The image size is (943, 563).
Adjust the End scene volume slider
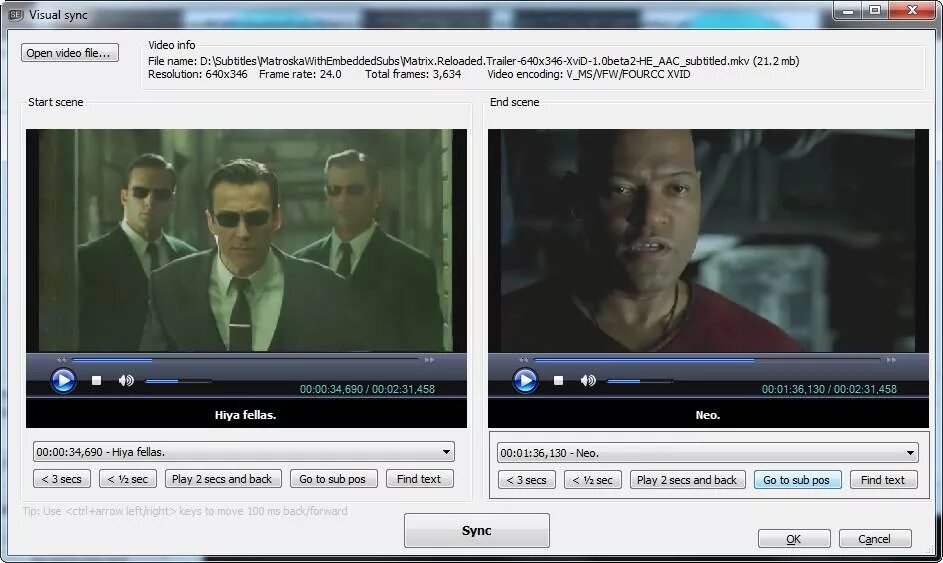(640, 381)
